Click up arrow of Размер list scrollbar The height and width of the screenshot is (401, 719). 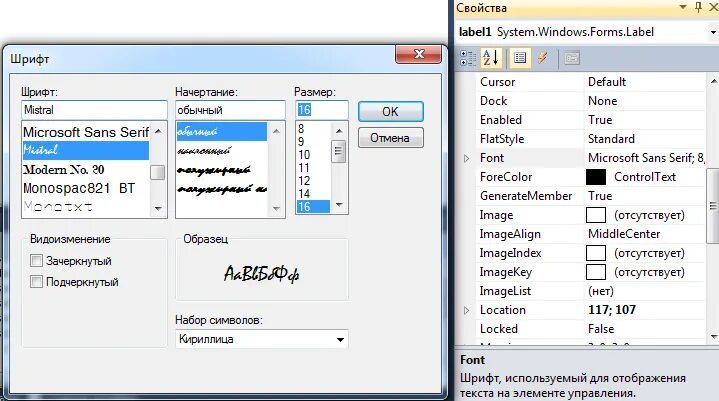pyautogui.click(x=339, y=131)
